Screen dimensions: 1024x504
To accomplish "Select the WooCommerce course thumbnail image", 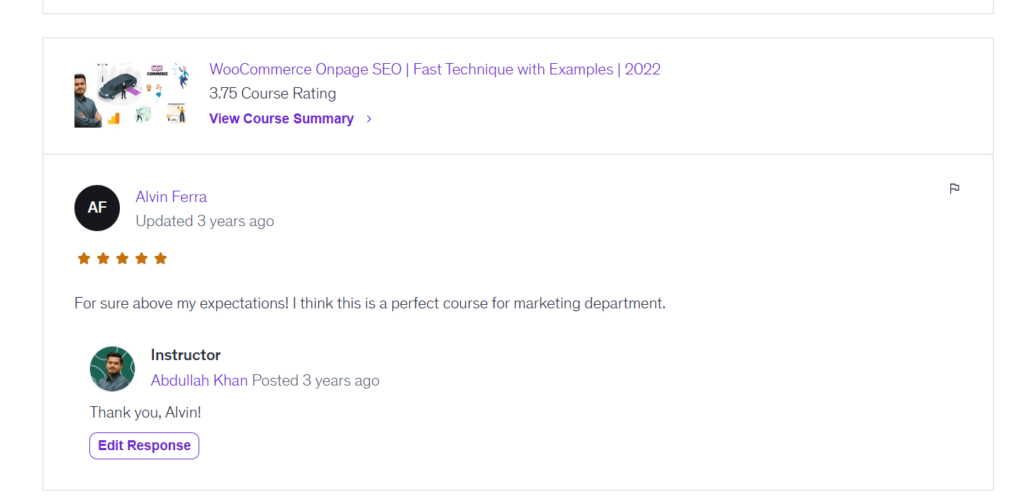I will tap(131, 95).
